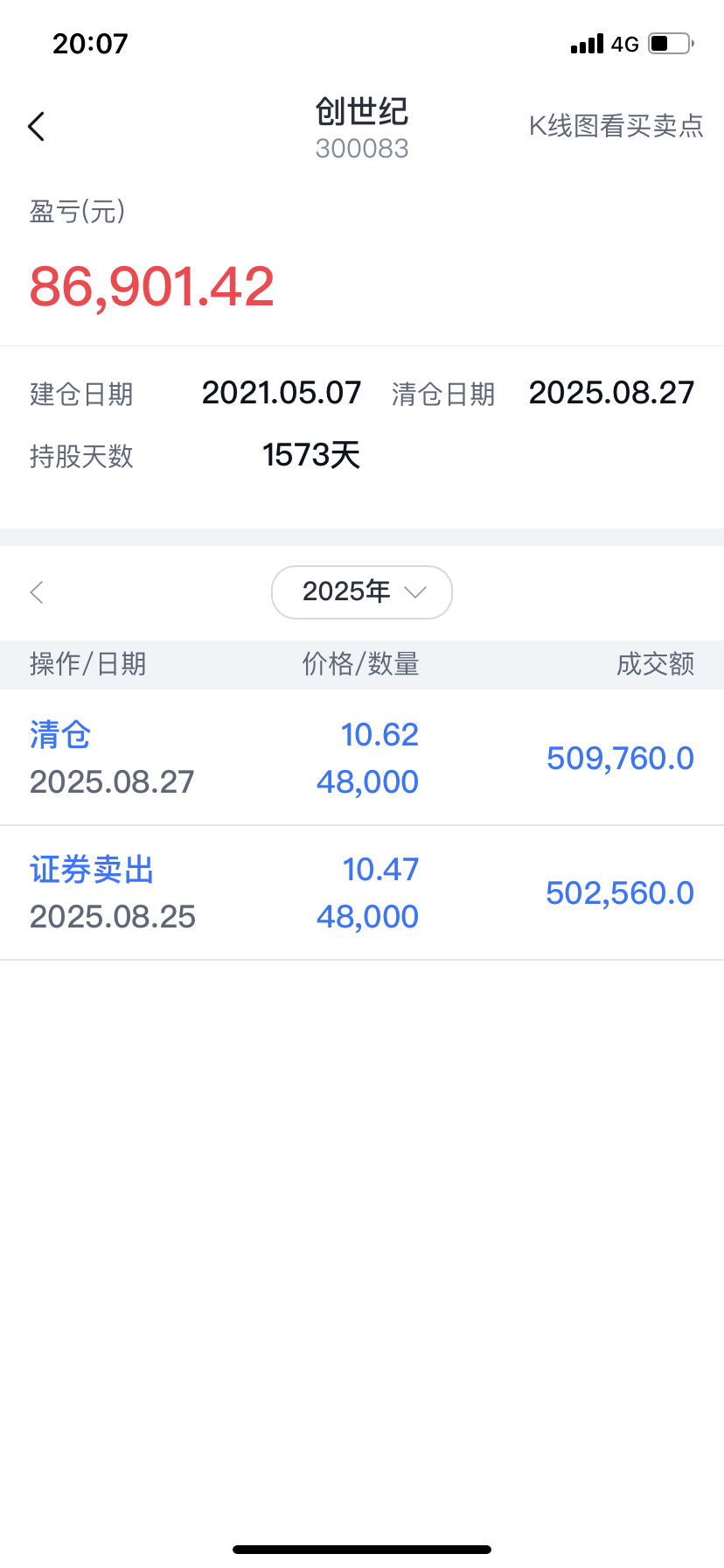Tap the 502,560.0 transaction amount

(x=620, y=892)
